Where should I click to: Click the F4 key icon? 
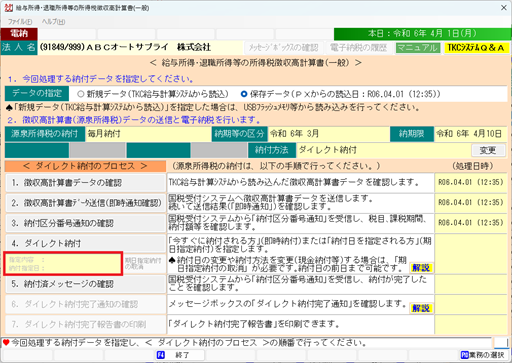[161, 355]
